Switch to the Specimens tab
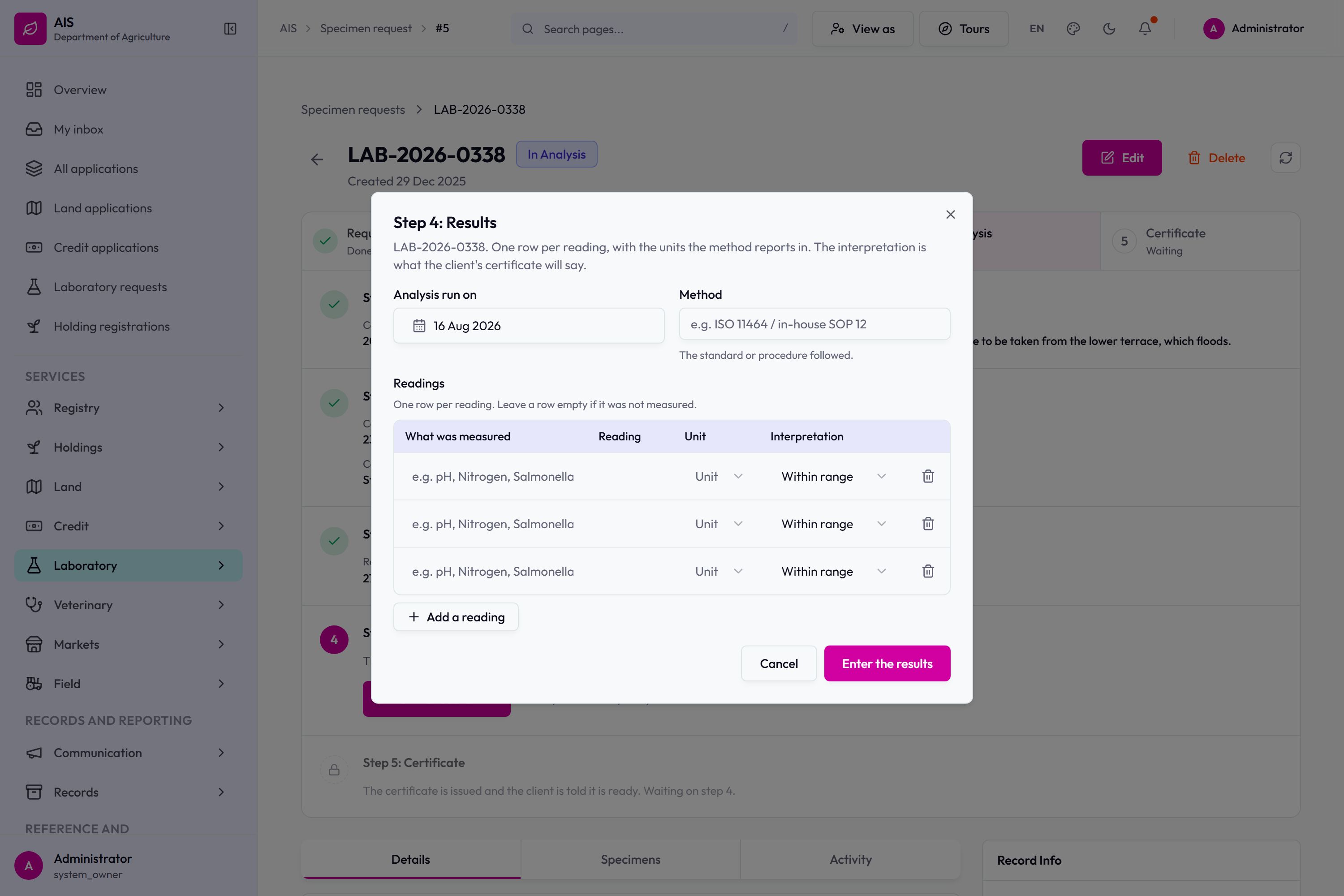The width and height of the screenshot is (1344, 896). pos(630,859)
